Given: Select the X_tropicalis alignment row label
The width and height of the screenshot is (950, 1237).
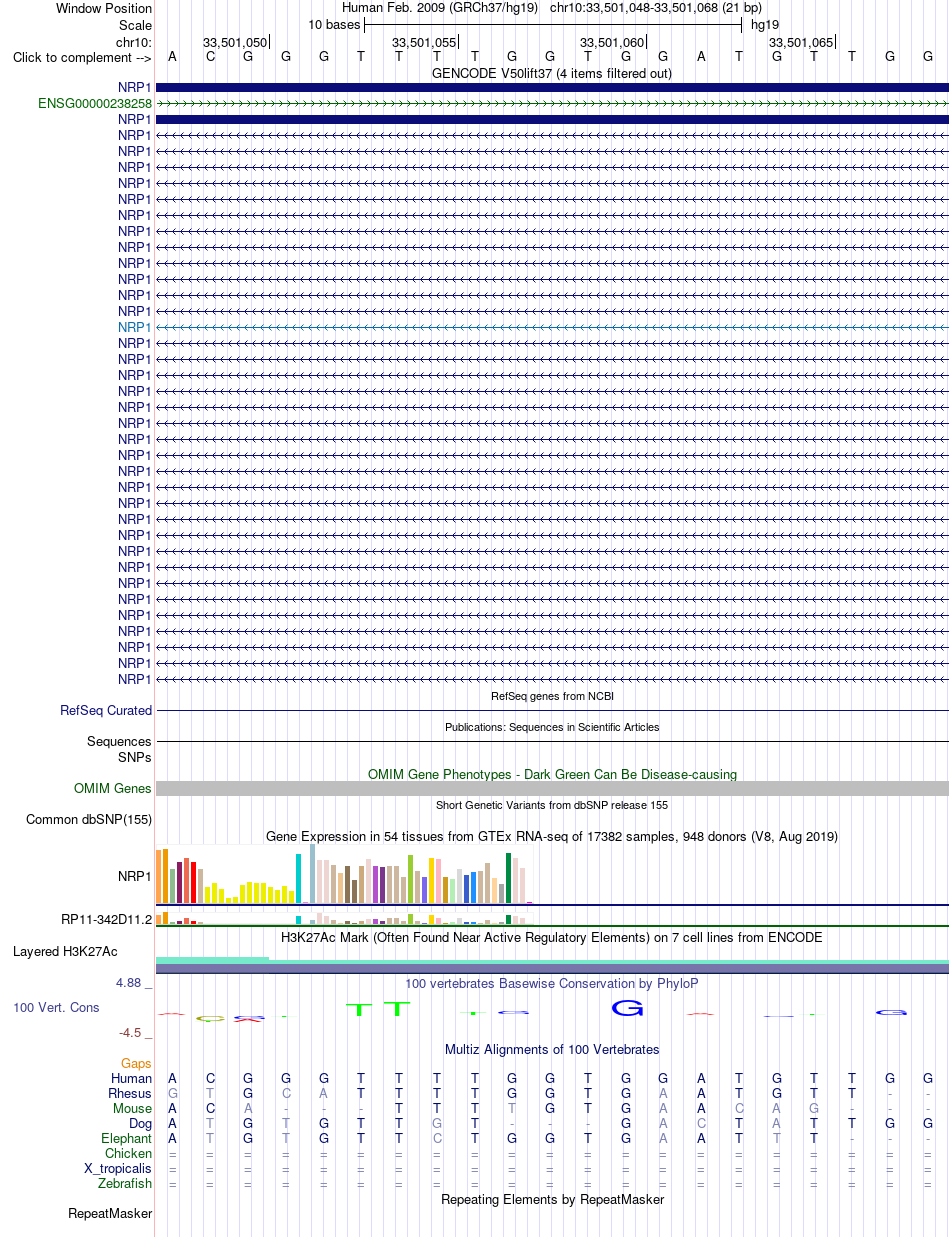Looking at the screenshot, I should point(118,1168).
